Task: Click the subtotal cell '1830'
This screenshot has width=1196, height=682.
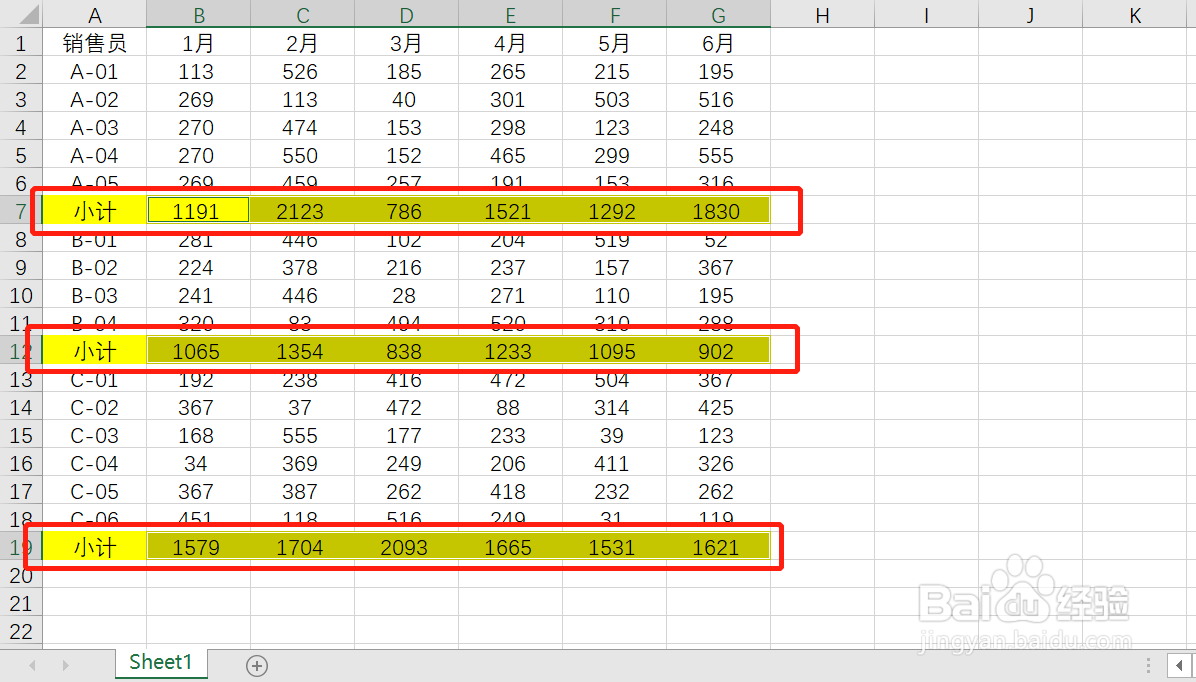Action: 719,211
